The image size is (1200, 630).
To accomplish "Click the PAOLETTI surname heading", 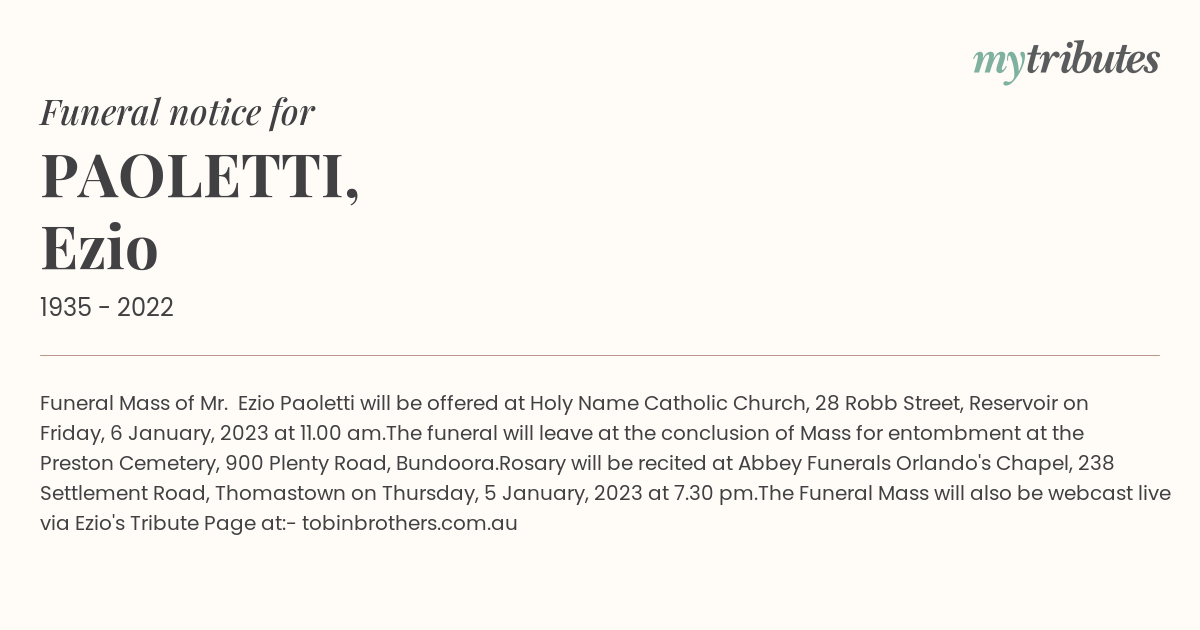I will coord(200,178).
